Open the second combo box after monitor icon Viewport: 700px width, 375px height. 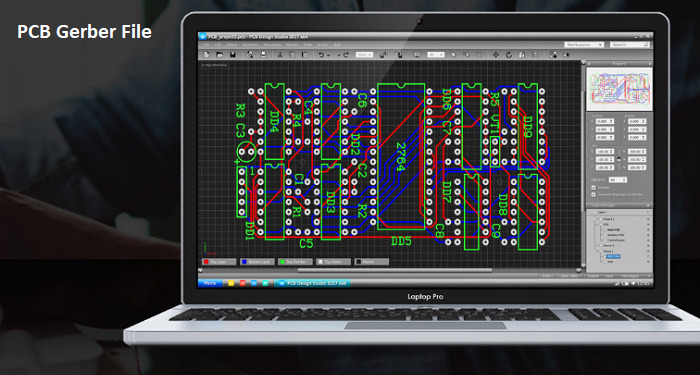point(436,54)
